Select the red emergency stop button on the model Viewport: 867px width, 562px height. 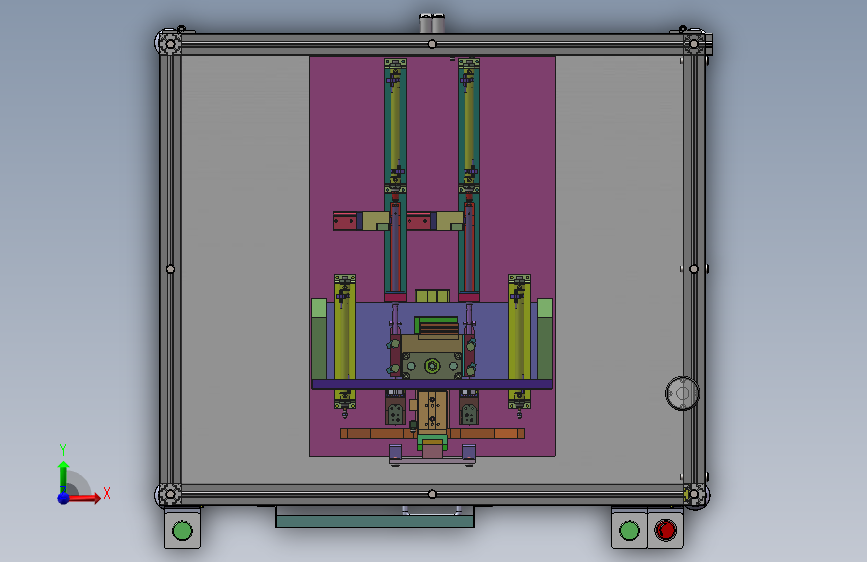[665, 530]
